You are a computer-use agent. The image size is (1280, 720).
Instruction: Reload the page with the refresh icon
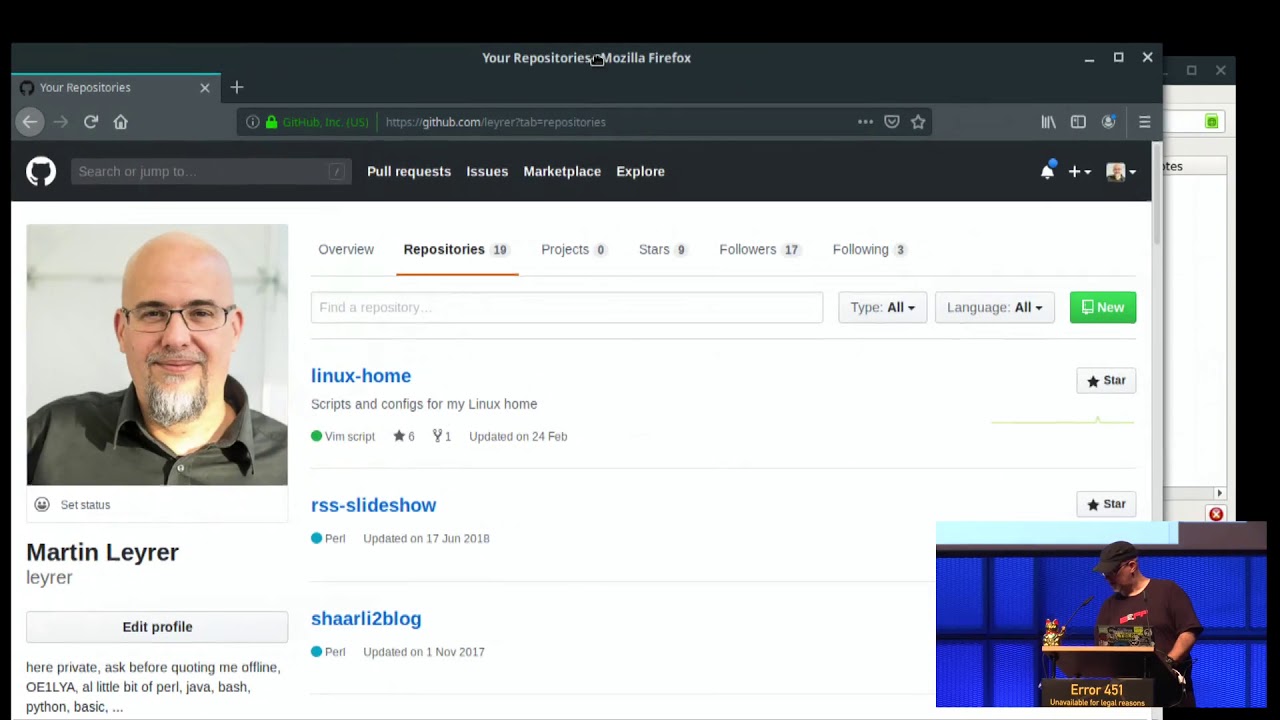coord(91,122)
